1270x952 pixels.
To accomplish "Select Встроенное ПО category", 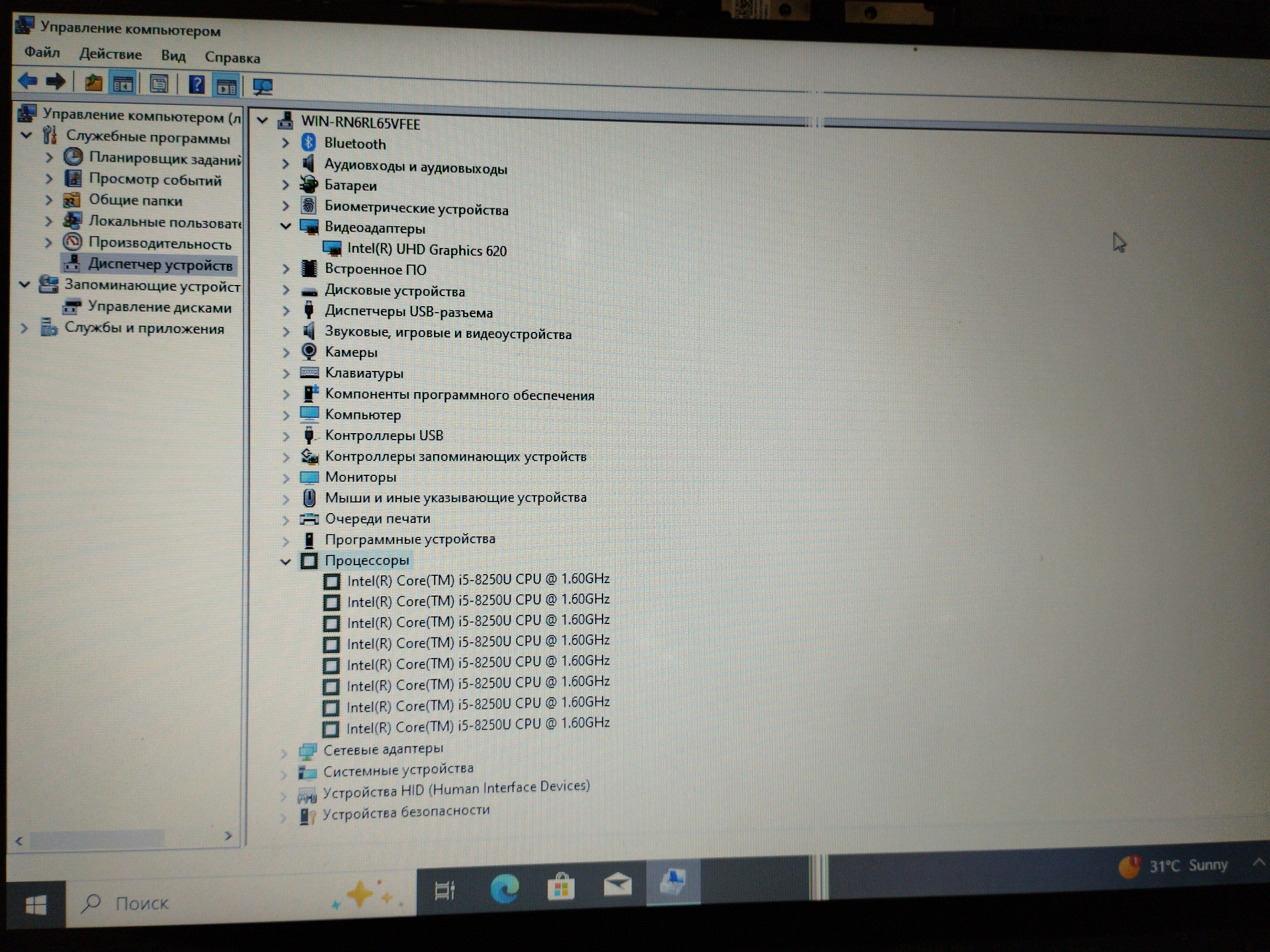I will click(x=375, y=269).
